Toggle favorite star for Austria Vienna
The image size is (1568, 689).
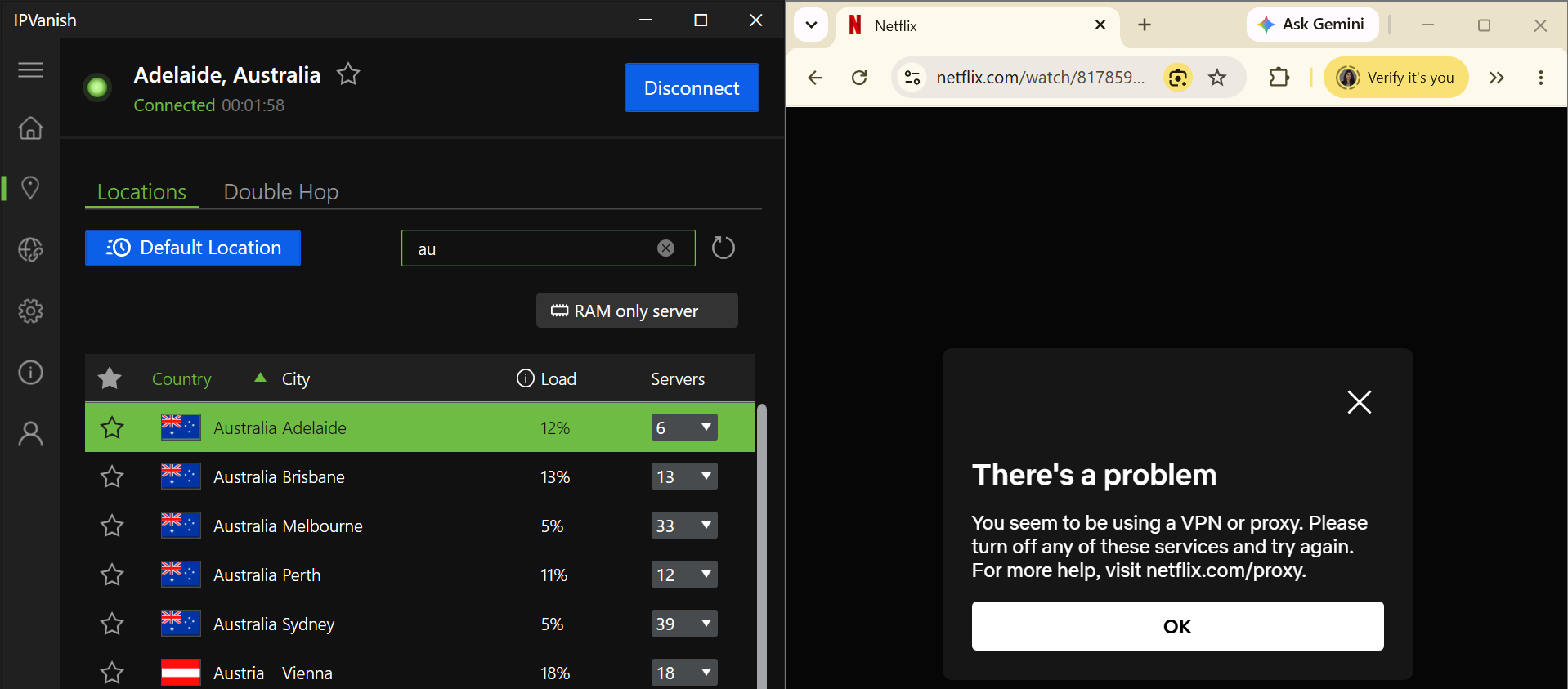tap(112, 673)
